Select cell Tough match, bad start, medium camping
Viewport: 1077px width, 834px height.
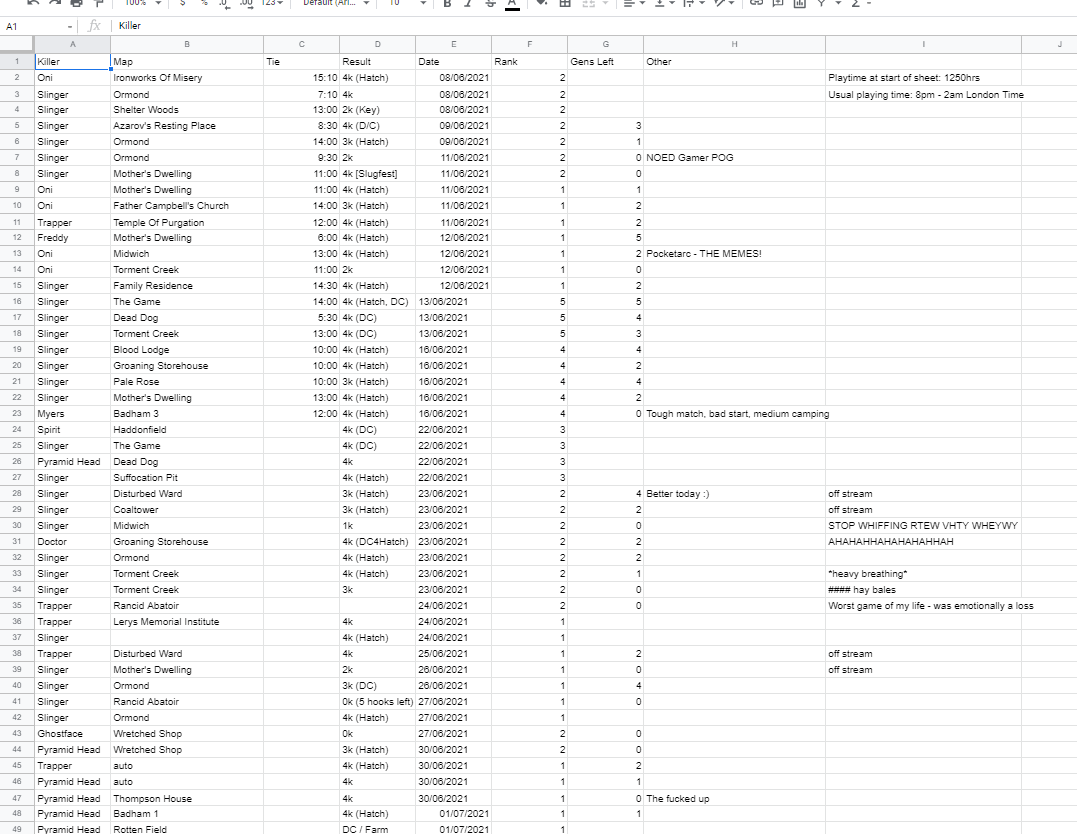pos(734,414)
